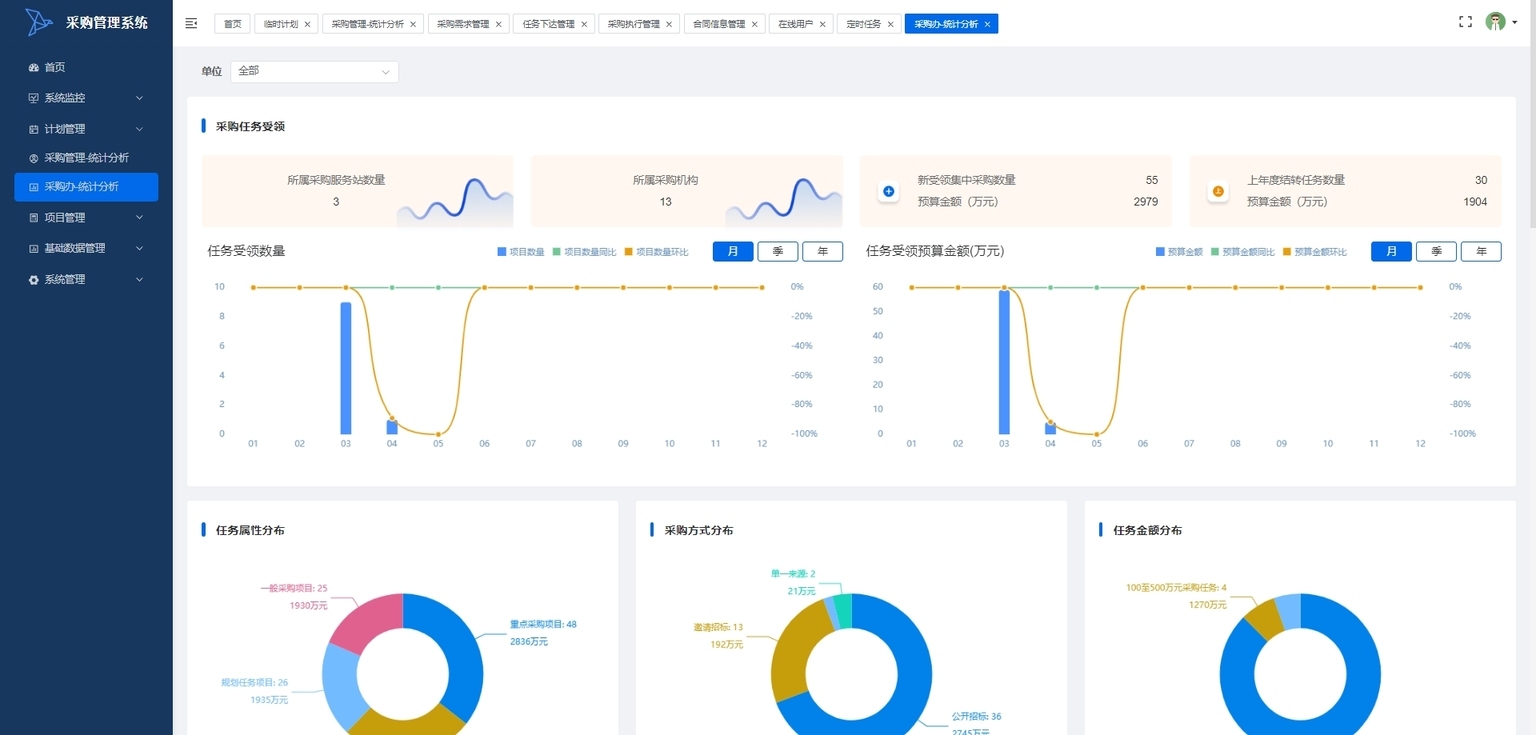The height and width of the screenshot is (735, 1536).
Task: Open the 单位 dropdown showing 全部
Action: pyautogui.click(x=314, y=71)
